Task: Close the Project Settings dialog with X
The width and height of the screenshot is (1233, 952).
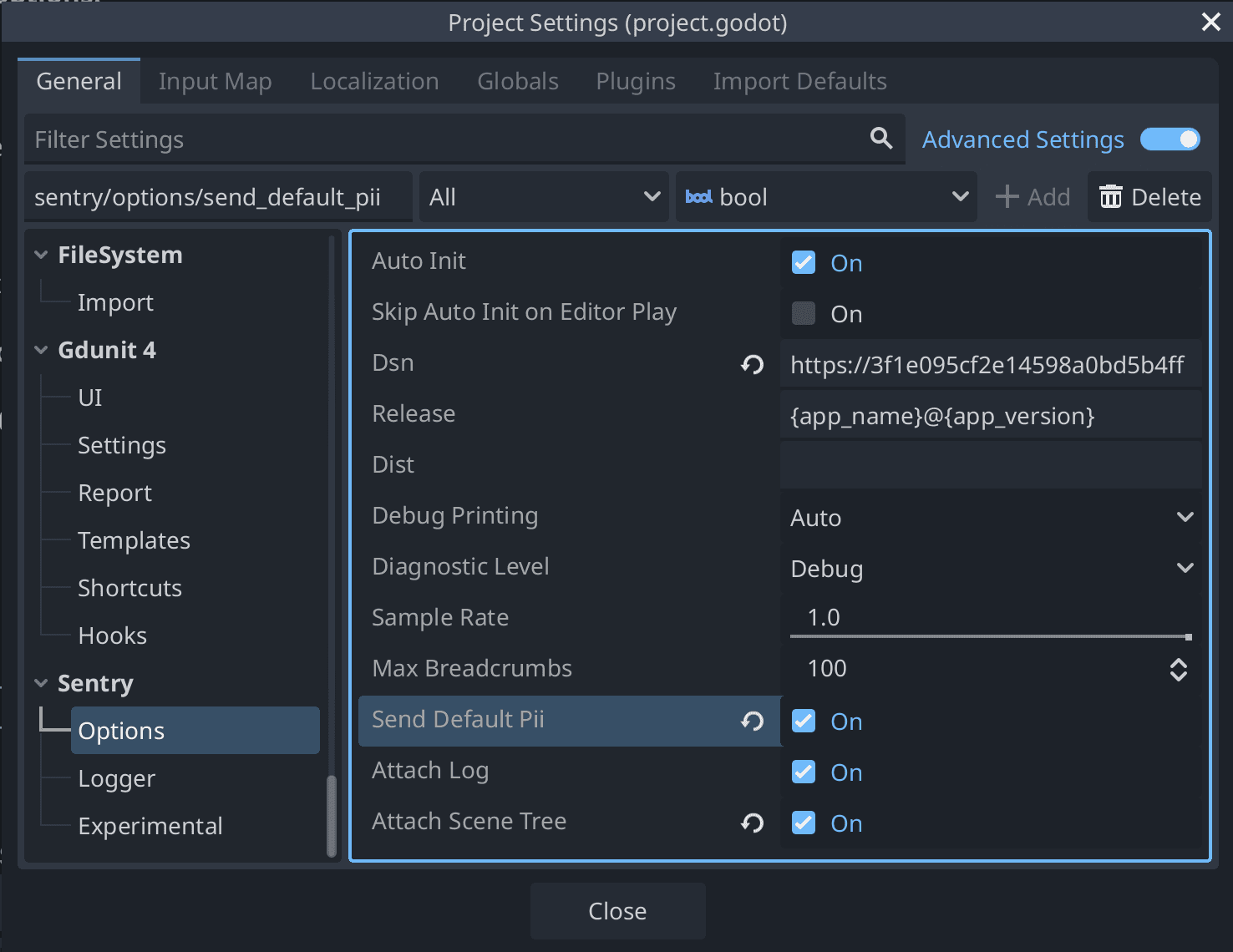Action: [x=1210, y=22]
